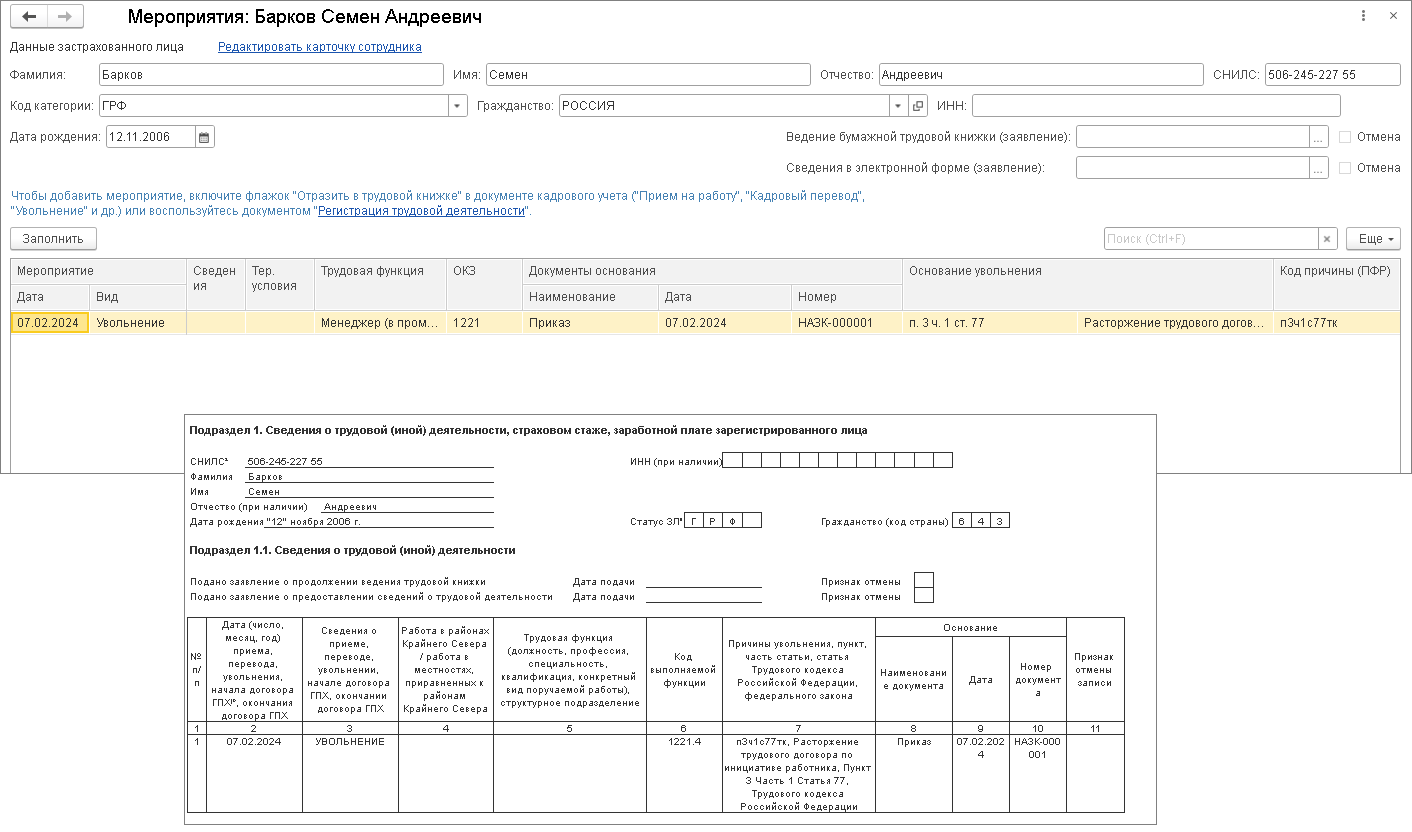This screenshot has height=832, width=1412.
Task: Check second Признак отмены box in the printed form
Action: tap(924, 596)
